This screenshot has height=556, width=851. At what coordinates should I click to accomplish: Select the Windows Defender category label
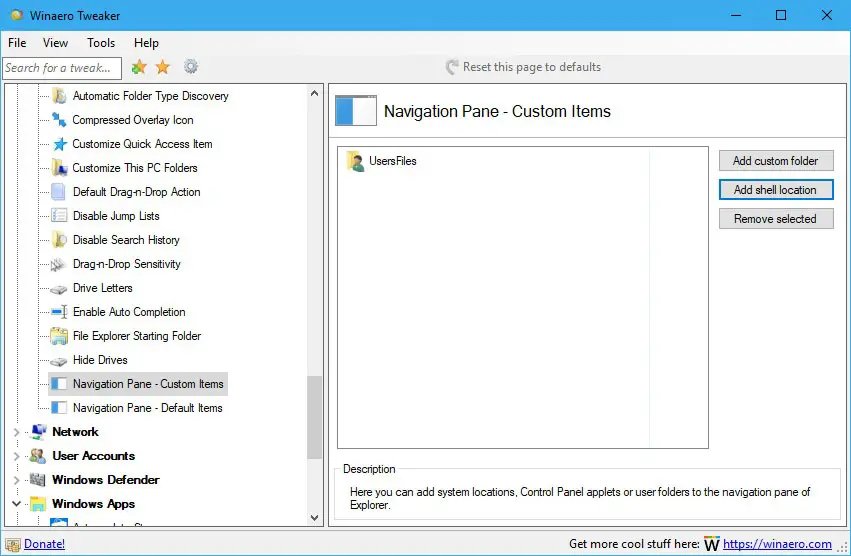106,479
